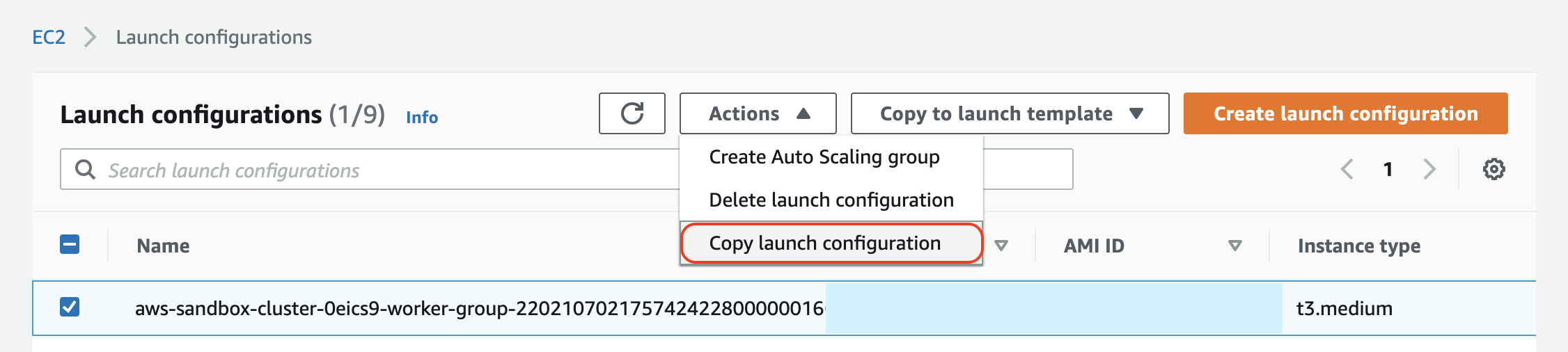Select page number 1
This screenshot has width=1568, height=352.
(1388, 169)
